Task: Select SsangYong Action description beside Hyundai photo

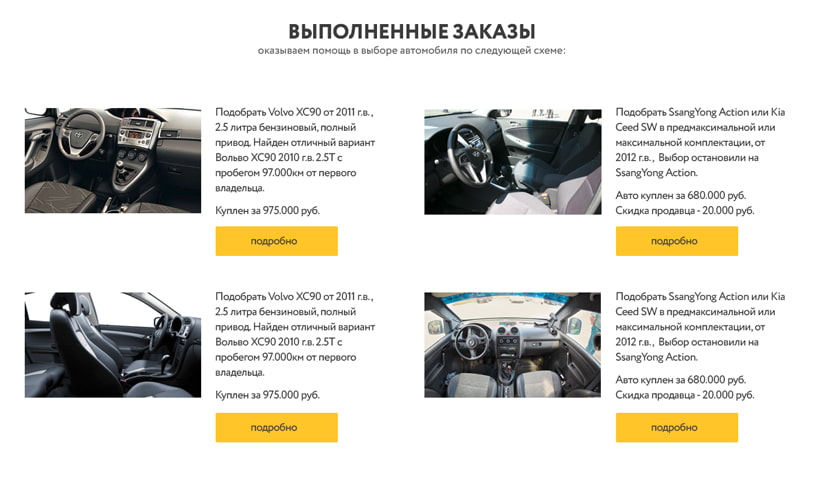Action: pos(700,142)
